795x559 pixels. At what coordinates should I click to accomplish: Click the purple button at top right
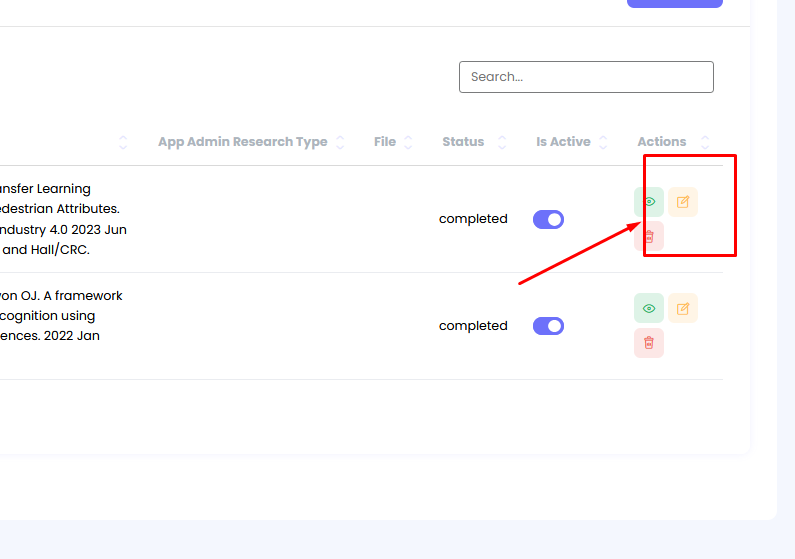pyautogui.click(x=674, y=3)
